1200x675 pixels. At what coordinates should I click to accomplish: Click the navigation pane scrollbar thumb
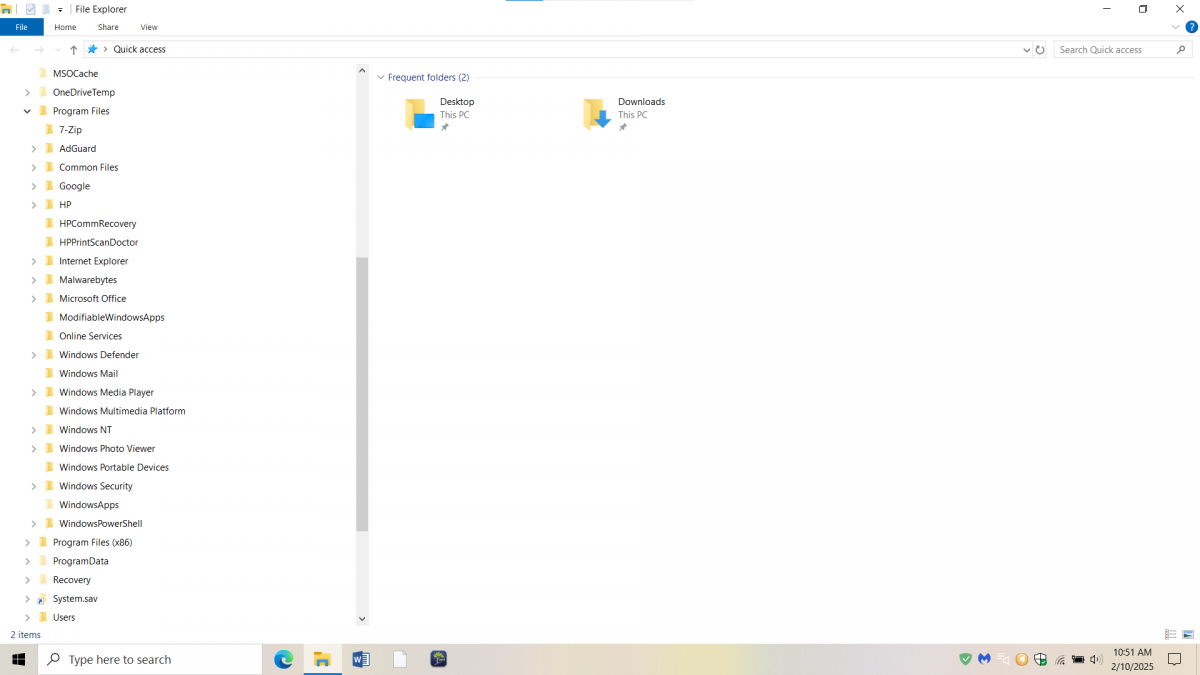tap(362, 393)
